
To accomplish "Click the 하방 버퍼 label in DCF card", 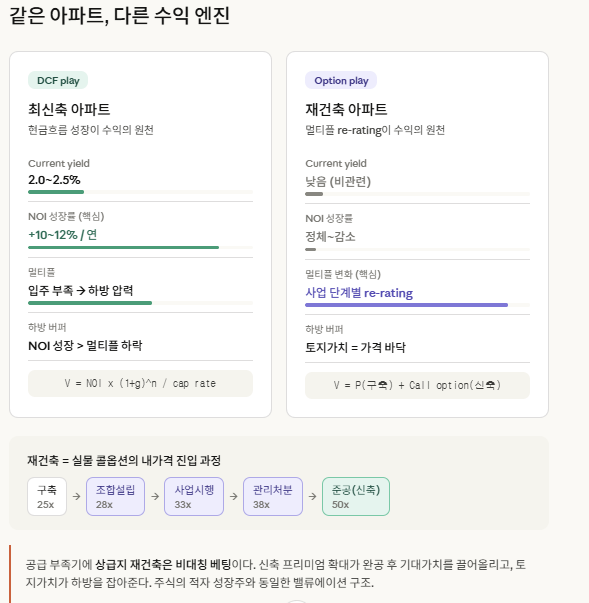I will click(47, 327).
